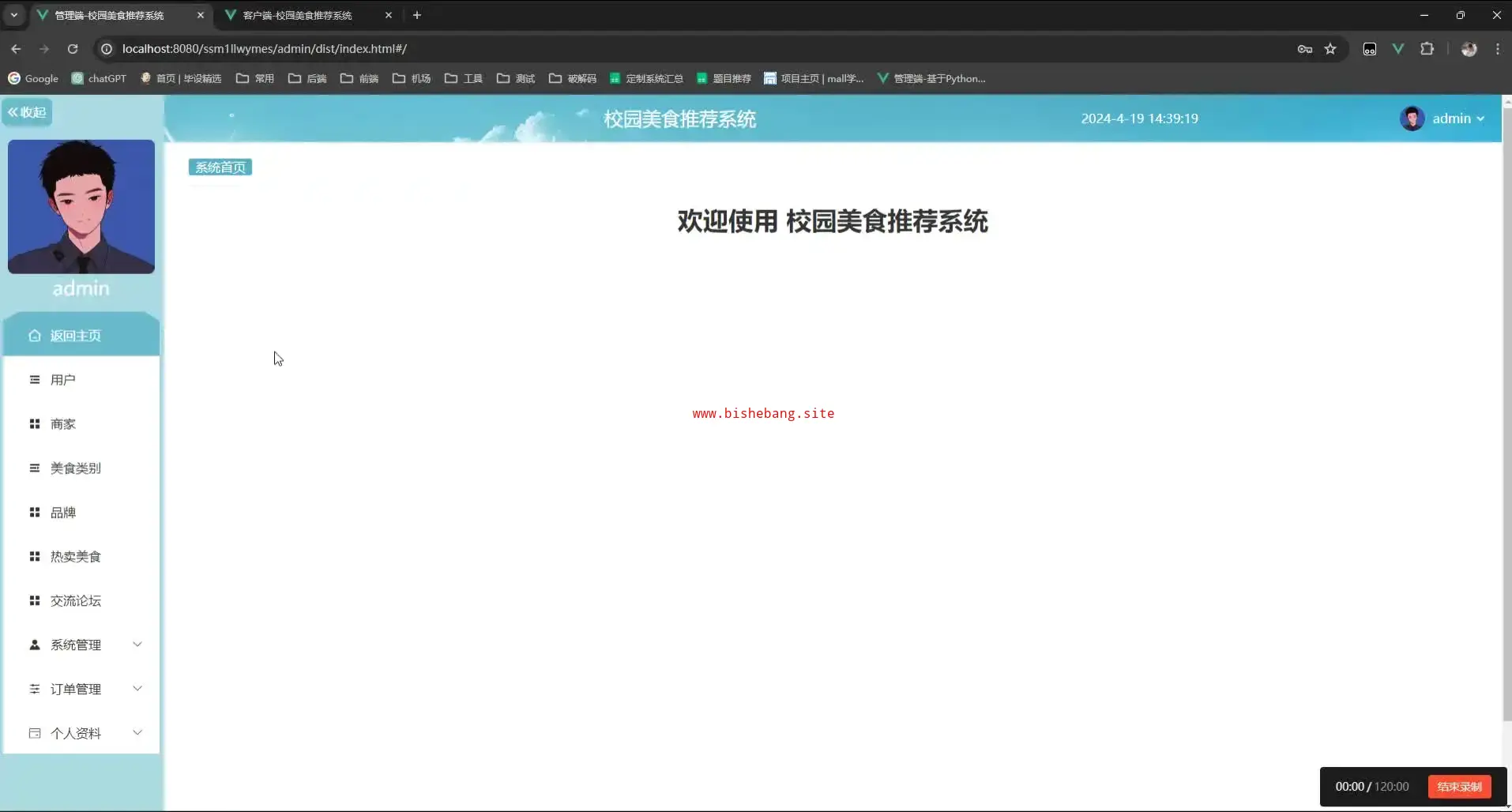Open the 定制系统汇总 bookmark
Screen dimensions: 1512x812
[x=646, y=78]
